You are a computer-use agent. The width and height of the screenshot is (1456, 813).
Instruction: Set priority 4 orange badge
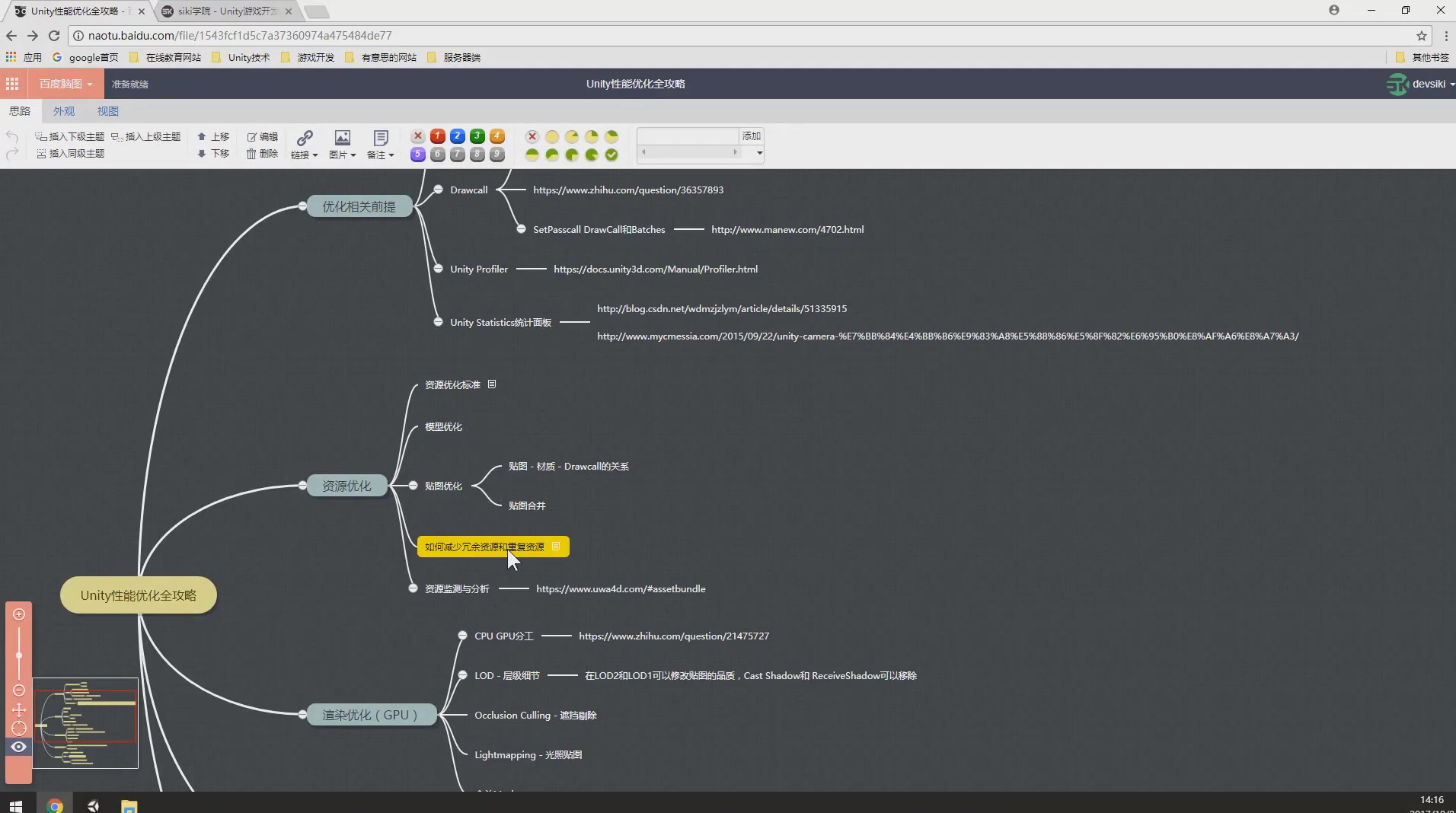497,136
